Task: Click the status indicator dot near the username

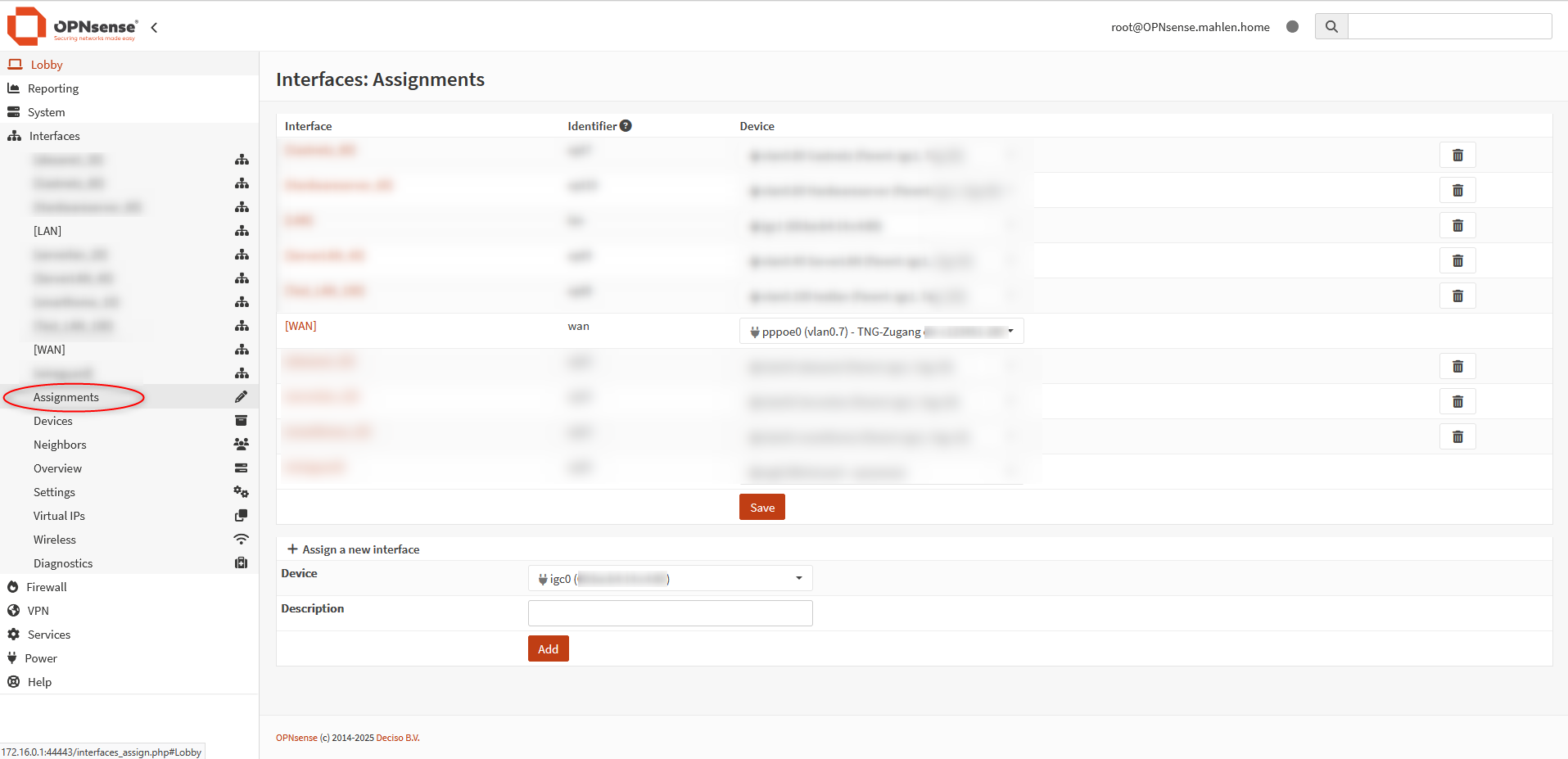Action: [1292, 27]
